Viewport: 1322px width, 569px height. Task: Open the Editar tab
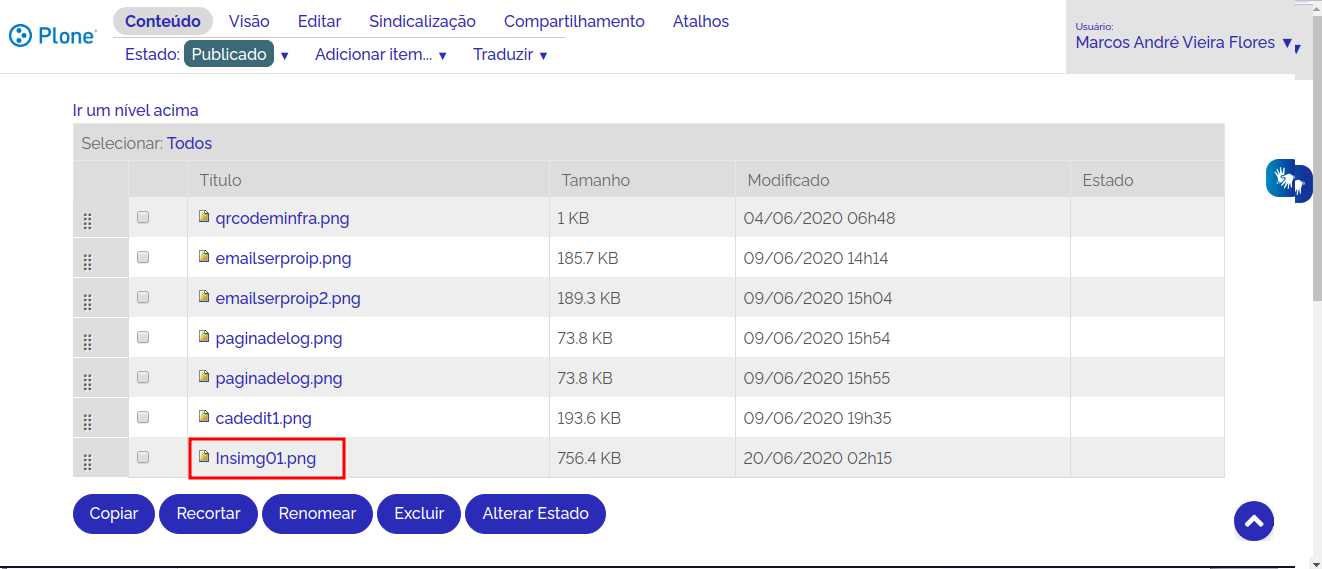[x=319, y=21]
